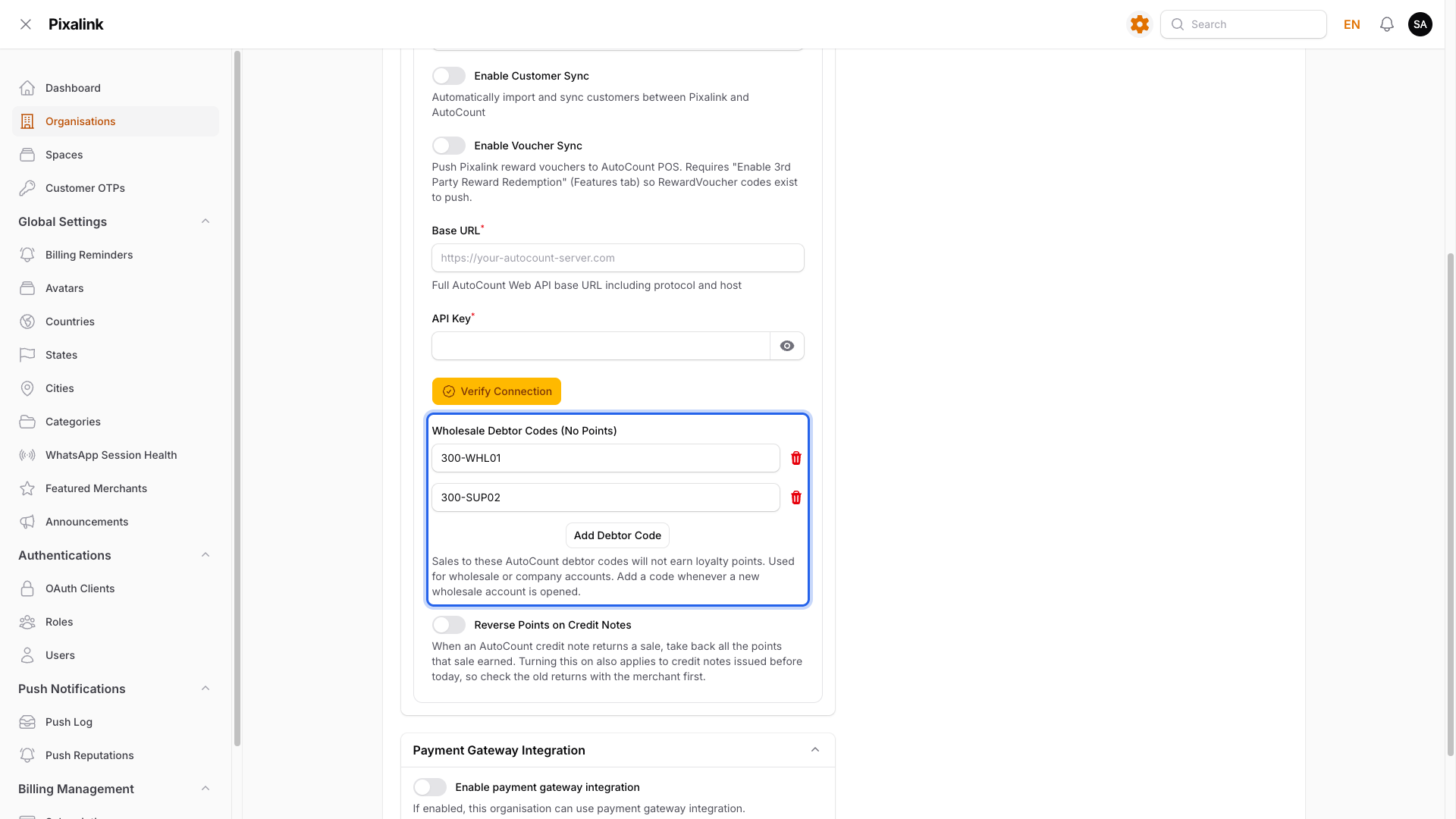Open Dashboard from the sidebar
Image resolution: width=1456 pixels, height=819 pixels.
point(115,88)
